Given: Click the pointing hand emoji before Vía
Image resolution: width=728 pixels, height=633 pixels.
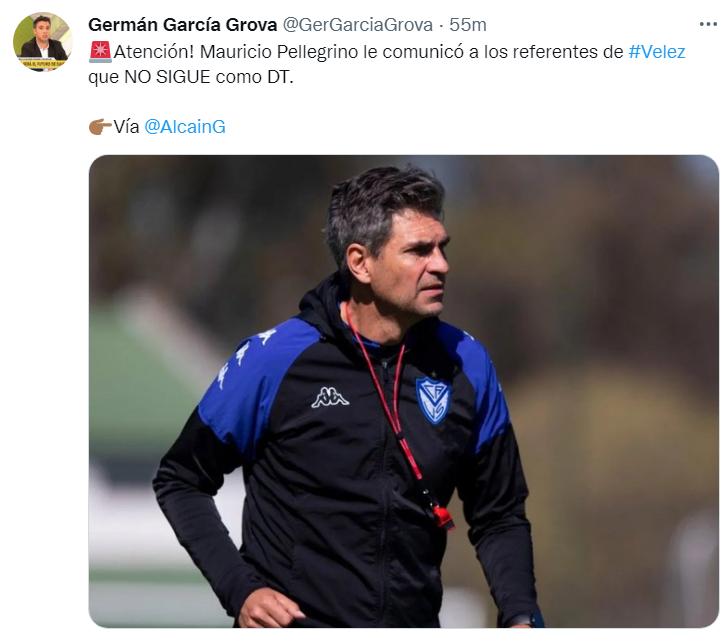Looking at the screenshot, I should [x=100, y=126].
